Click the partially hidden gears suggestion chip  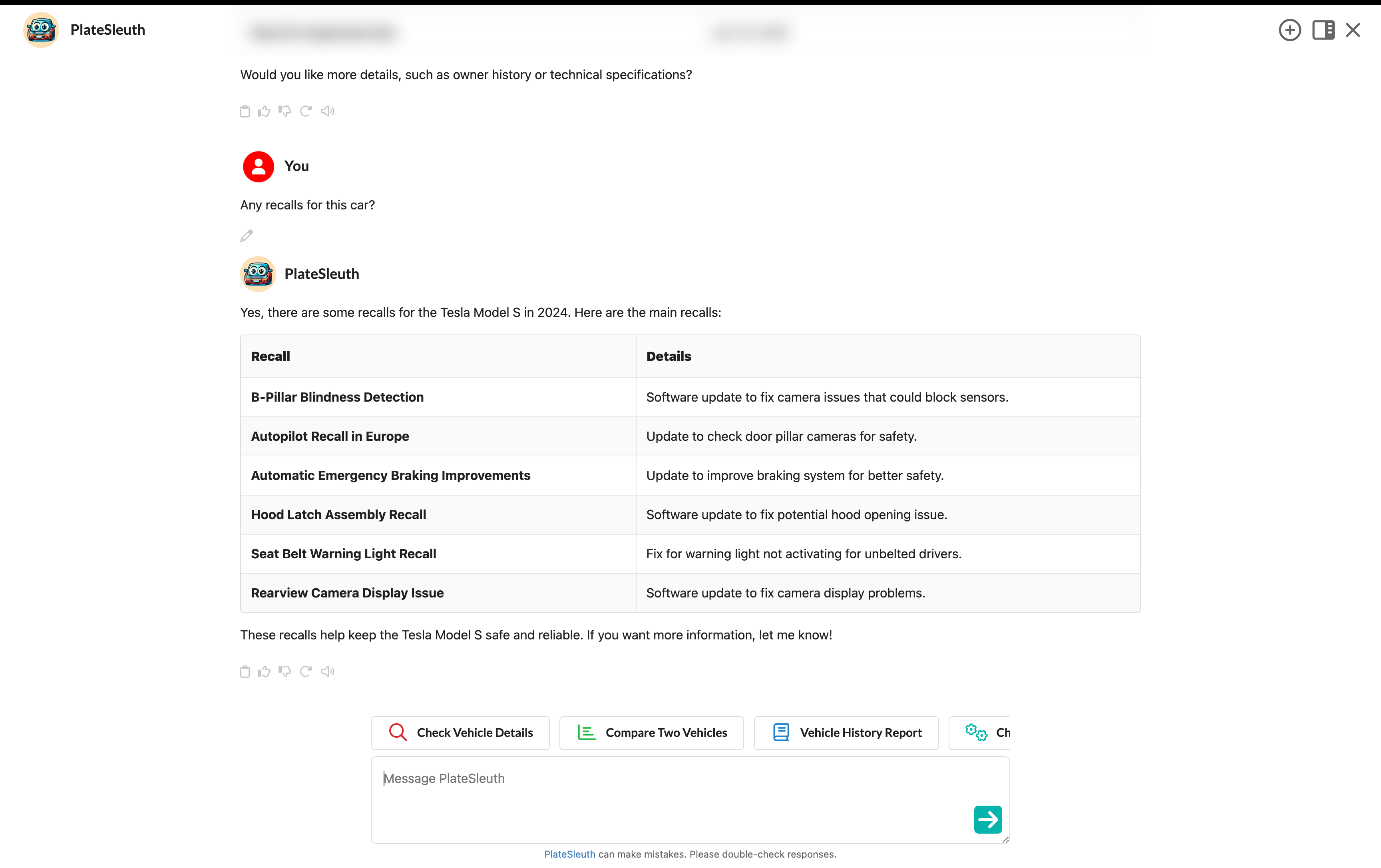coord(981,733)
